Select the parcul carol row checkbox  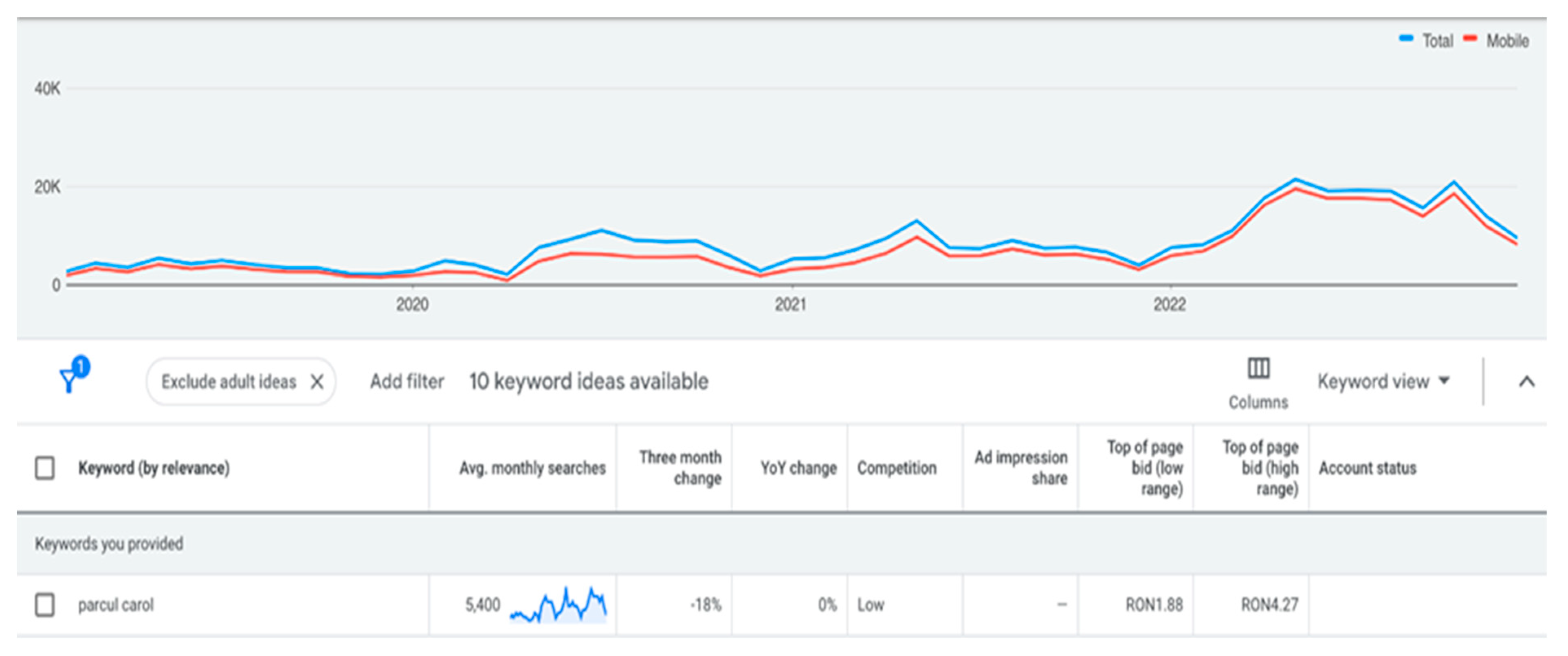point(44,605)
